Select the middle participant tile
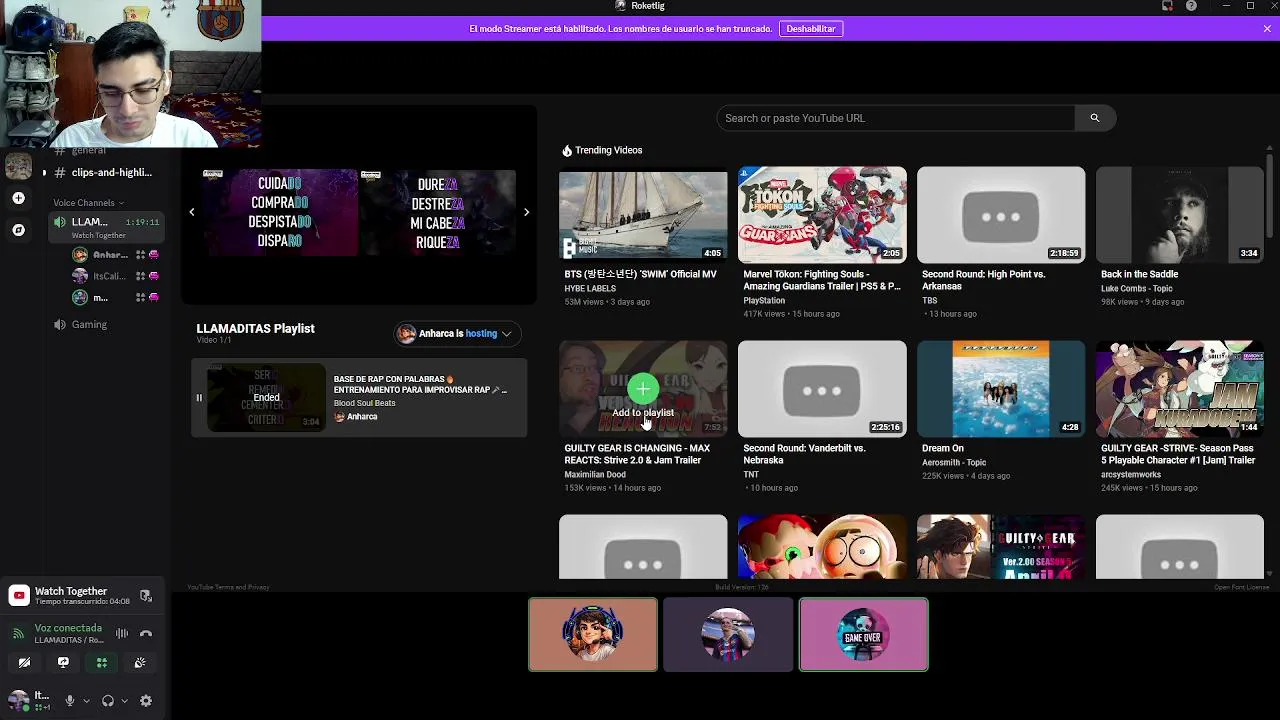The height and width of the screenshot is (720, 1280). tap(728, 634)
